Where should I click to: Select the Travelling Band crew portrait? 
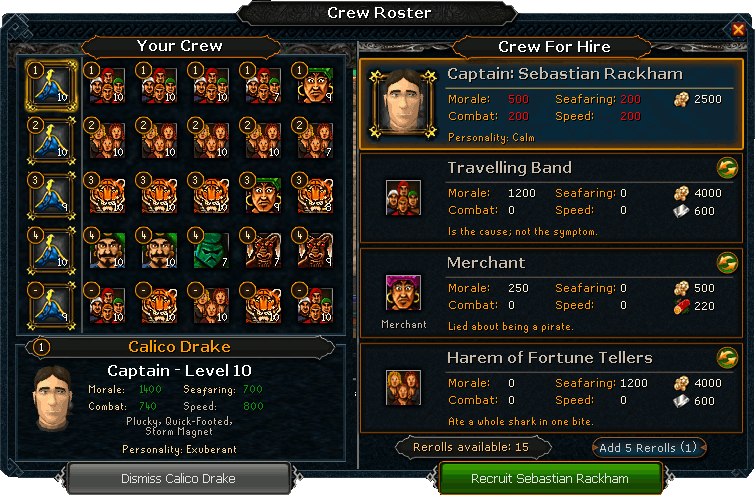(x=404, y=197)
